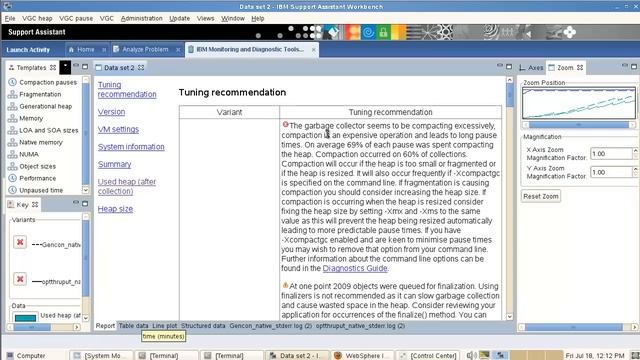Switch to the Axes tab
Viewport: 640px width, 360px height.
point(531,68)
